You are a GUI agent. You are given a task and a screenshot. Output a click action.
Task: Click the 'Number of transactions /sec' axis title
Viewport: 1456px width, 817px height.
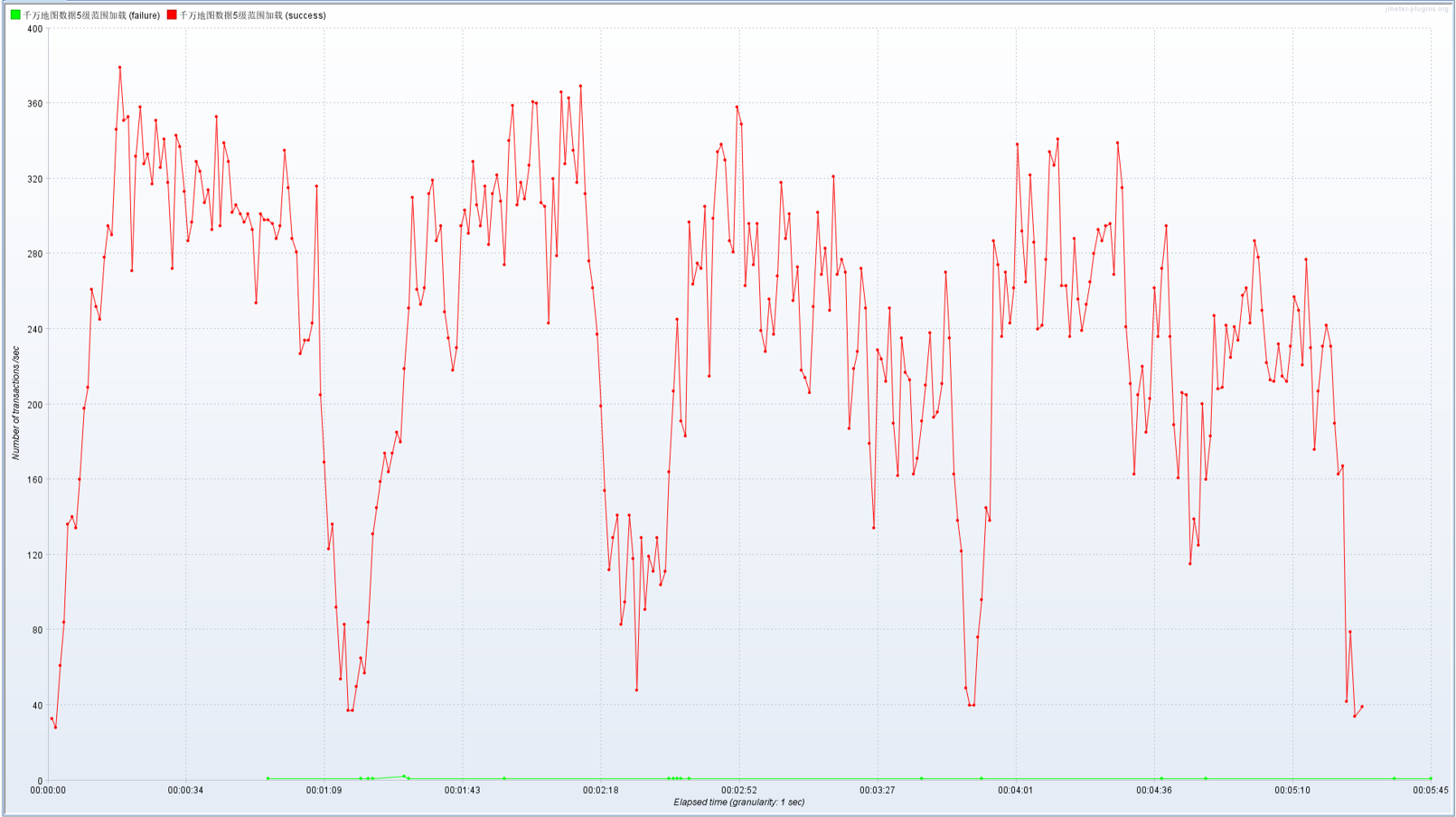click(x=15, y=403)
